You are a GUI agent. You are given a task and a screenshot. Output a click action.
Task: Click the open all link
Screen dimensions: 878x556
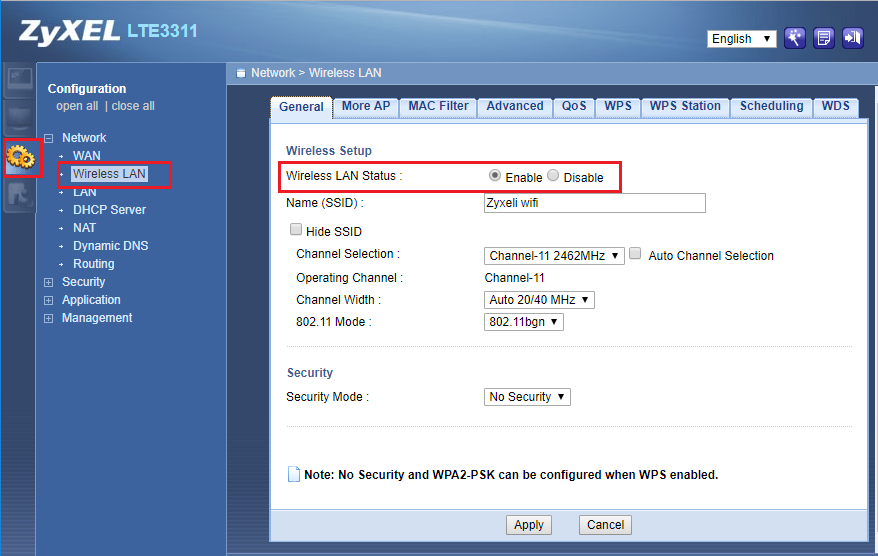(77, 106)
